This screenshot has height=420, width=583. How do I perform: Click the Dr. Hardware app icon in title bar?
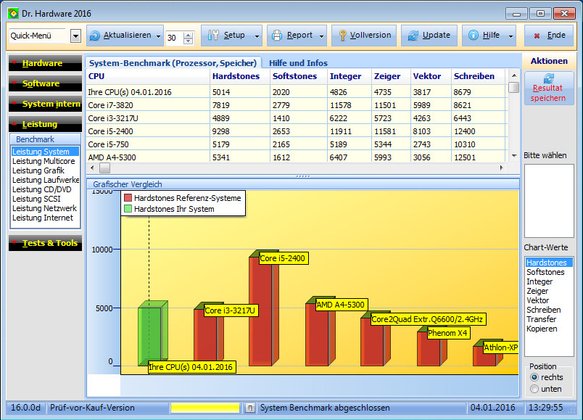coord(13,14)
